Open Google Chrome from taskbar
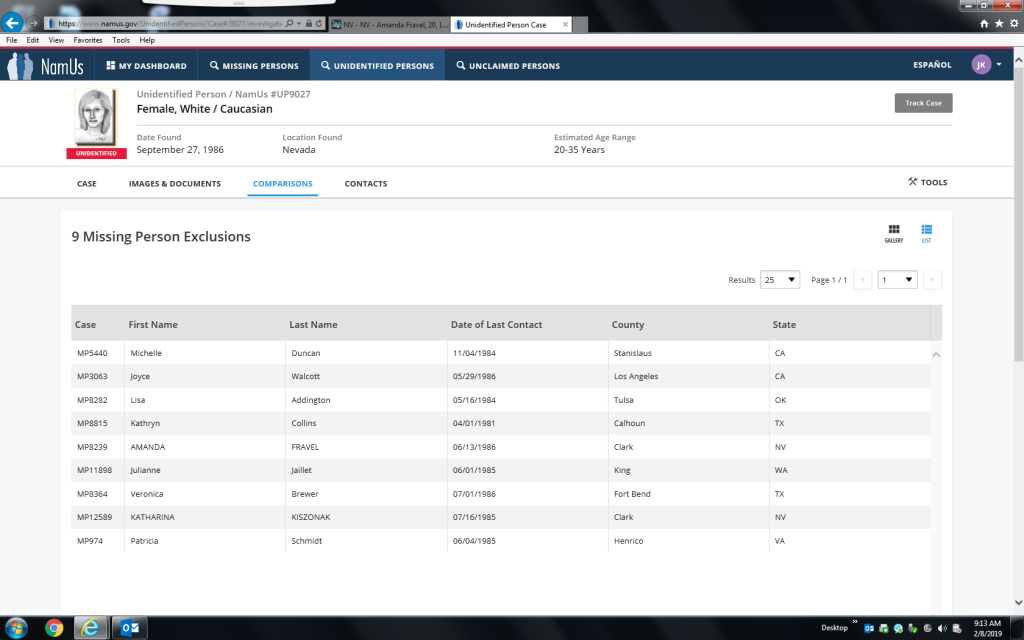This screenshot has height=640, width=1024. 54,628
